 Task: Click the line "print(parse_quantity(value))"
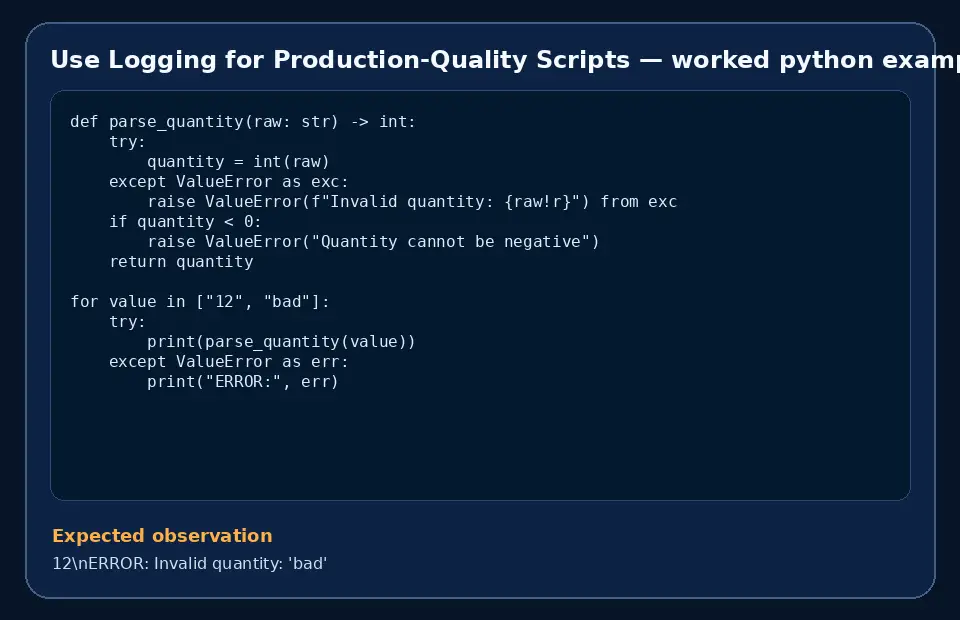pyautogui.click(x=282, y=342)
